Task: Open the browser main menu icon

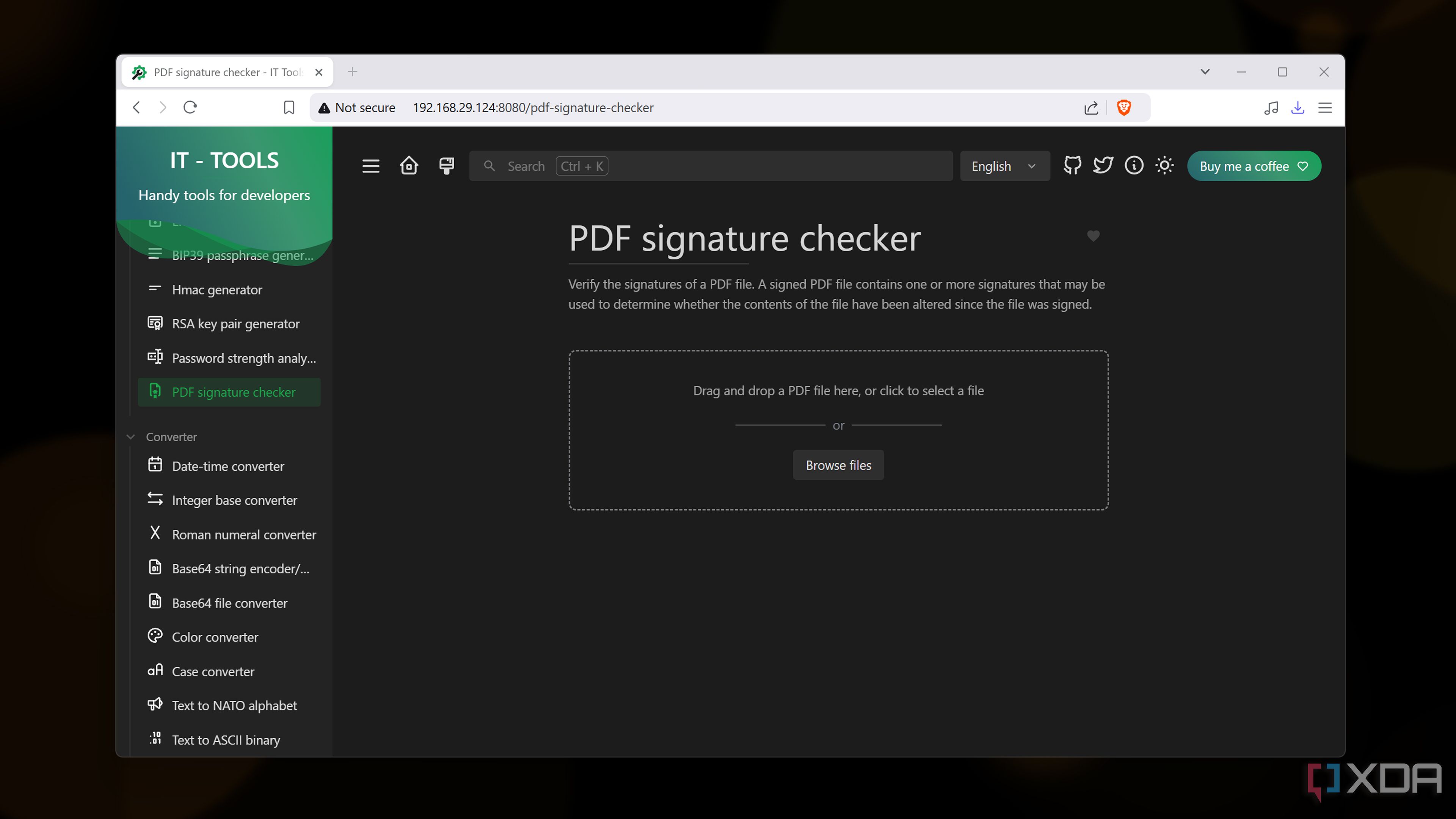Action: (x=1325, y=107)
